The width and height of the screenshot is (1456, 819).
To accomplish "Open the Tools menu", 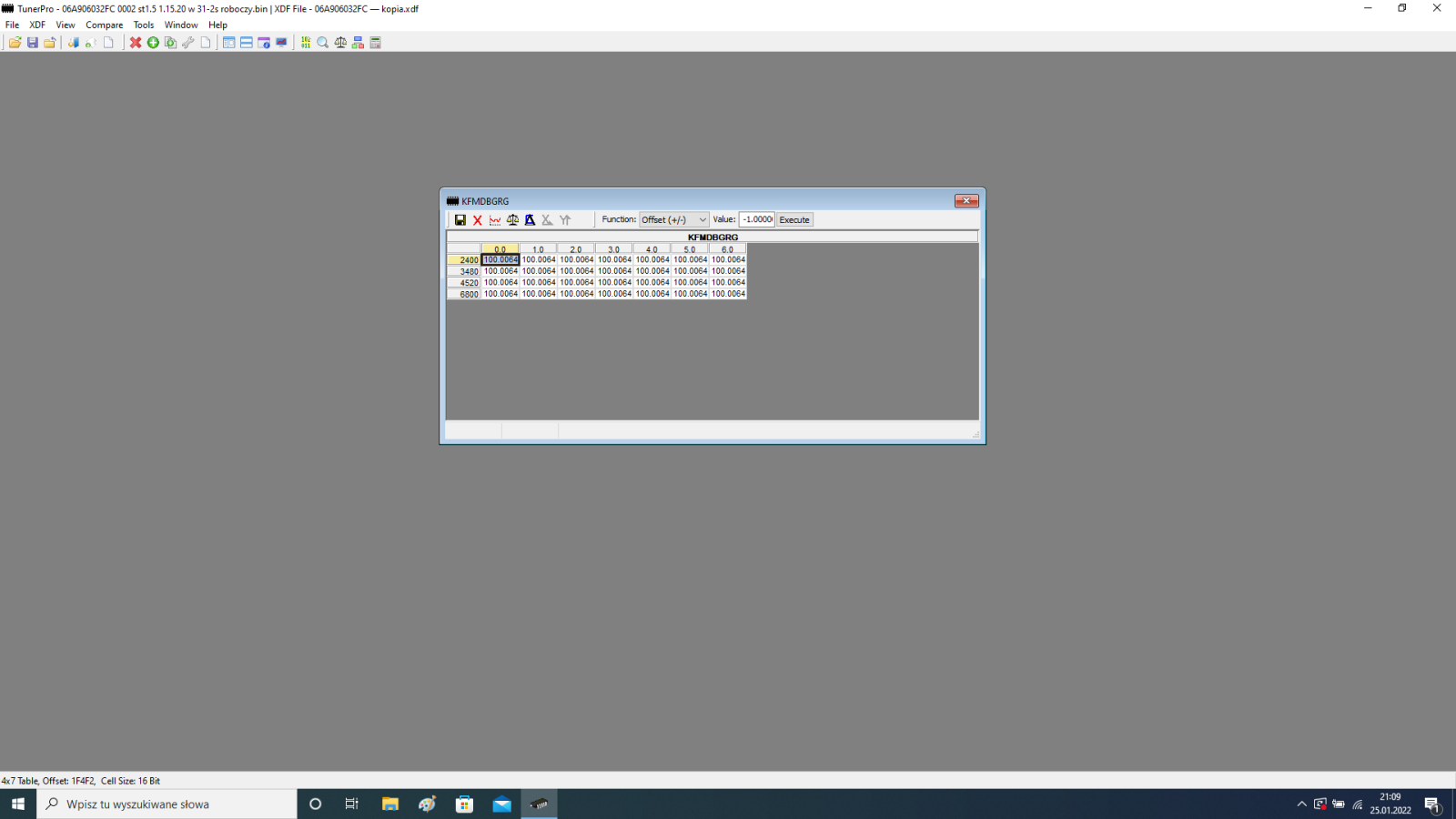I will pos(144,25).
